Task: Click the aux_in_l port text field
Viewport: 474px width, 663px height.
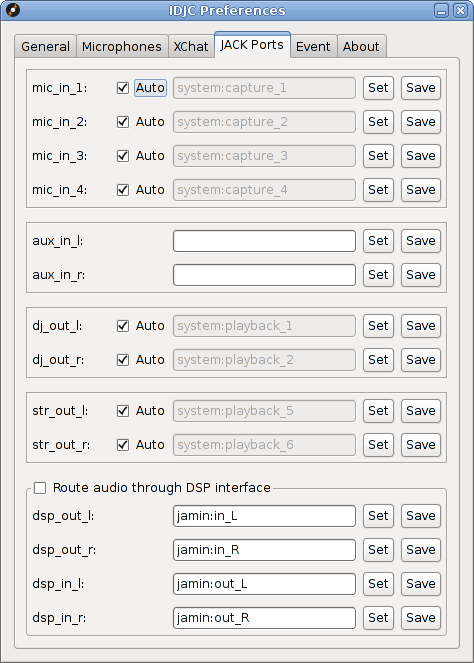Action: point(264,241)
